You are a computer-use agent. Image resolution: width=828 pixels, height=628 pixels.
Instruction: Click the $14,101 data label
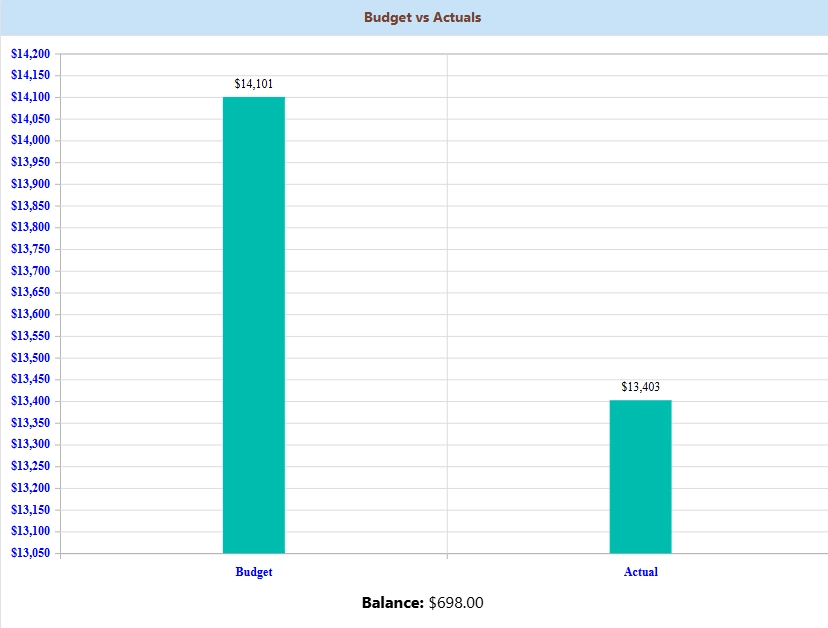[253, 83]
